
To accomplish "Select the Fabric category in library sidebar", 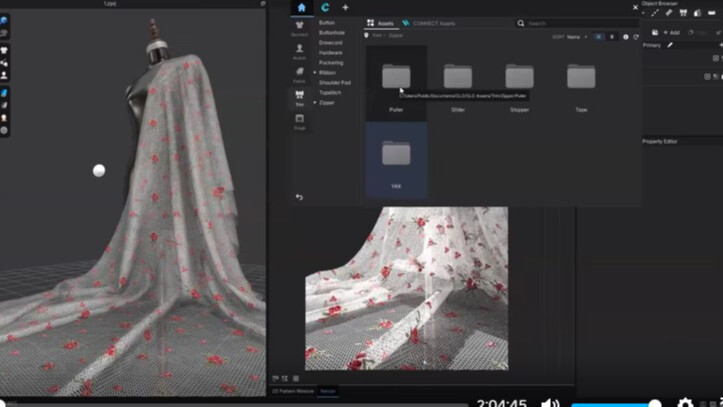I will [299, 75].
